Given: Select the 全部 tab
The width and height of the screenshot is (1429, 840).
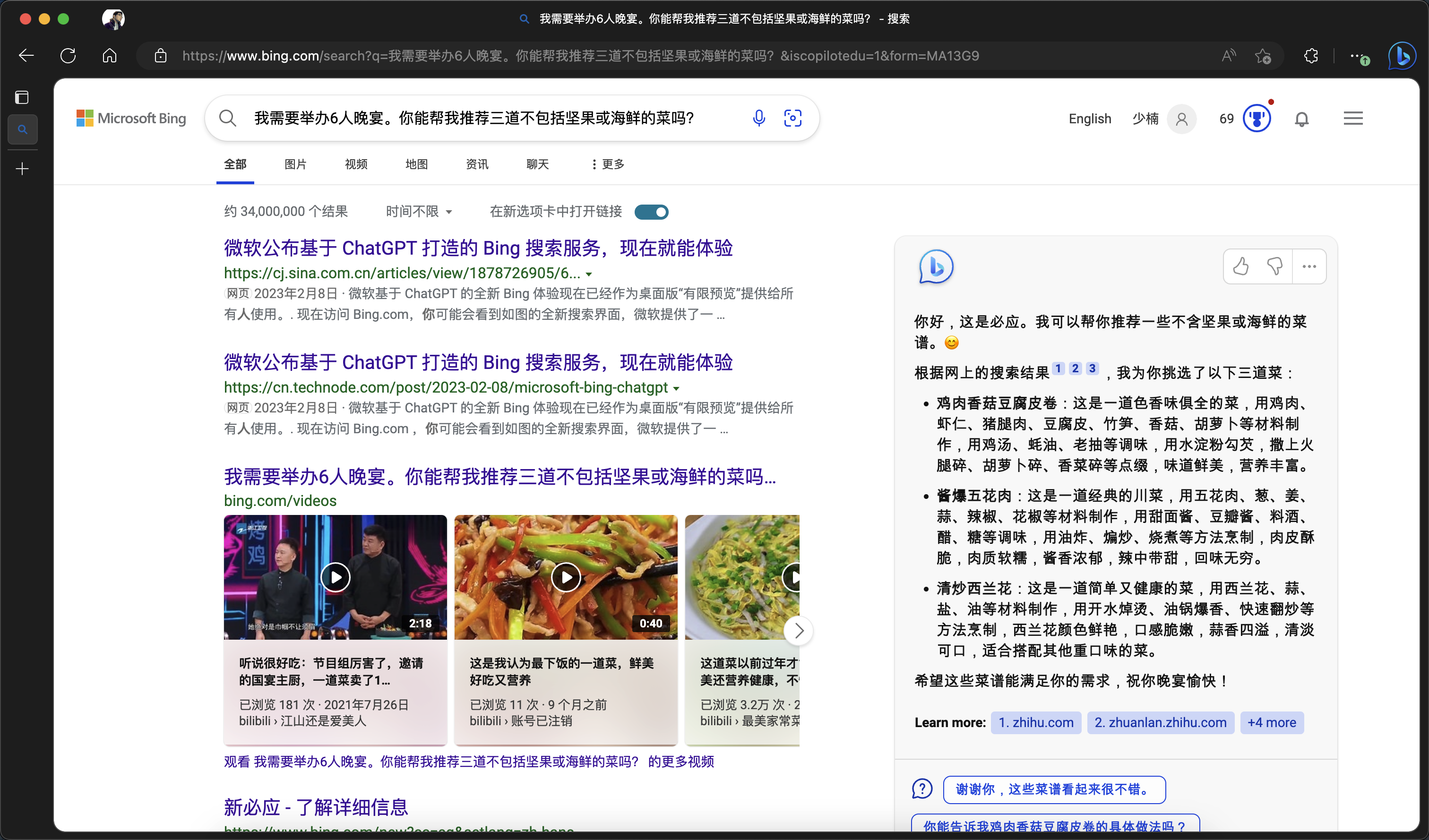Looking at the screenshot, I should 235,164.
